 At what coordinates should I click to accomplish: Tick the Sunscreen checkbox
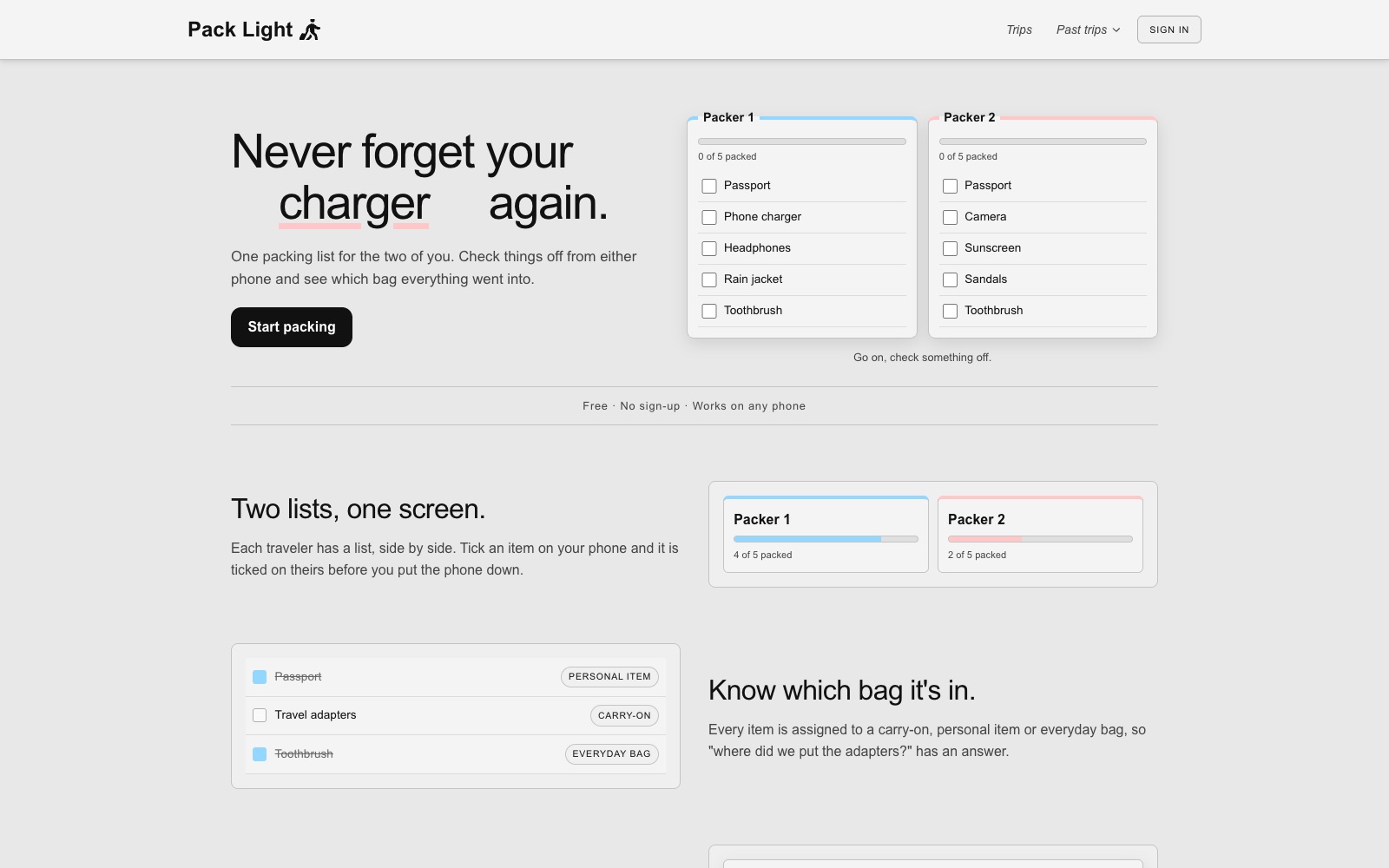click(x=950, y=248)
